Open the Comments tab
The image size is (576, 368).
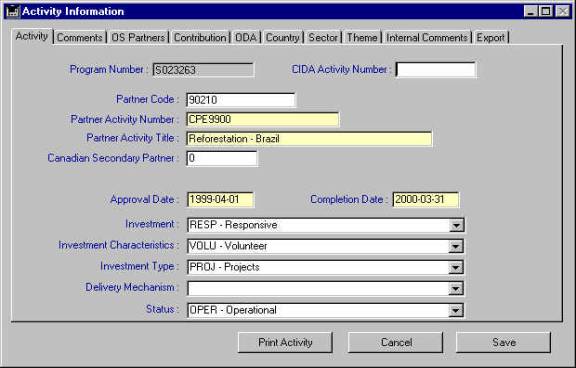coord(80,37)
